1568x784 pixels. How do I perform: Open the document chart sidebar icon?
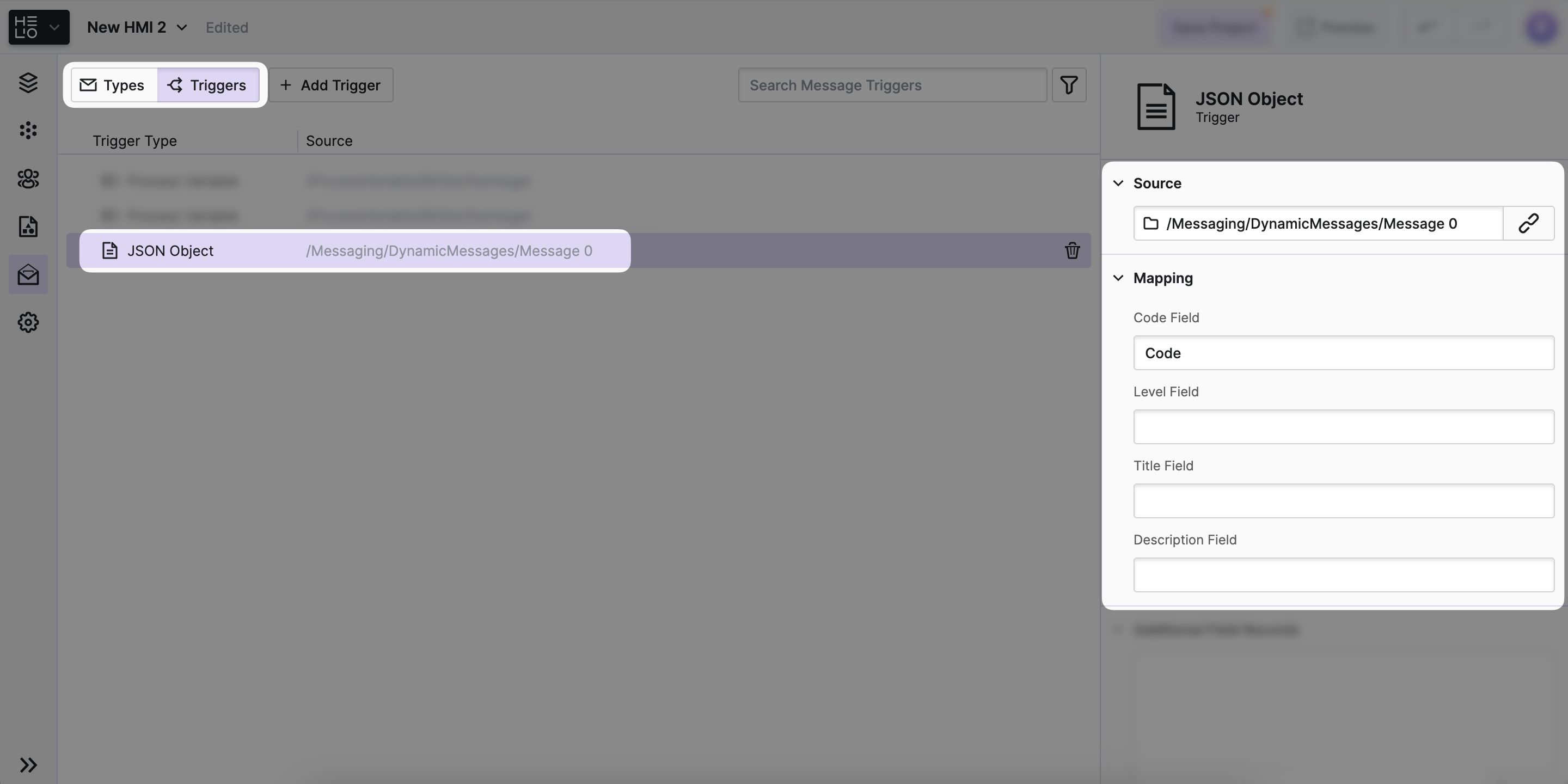(28, 226)
